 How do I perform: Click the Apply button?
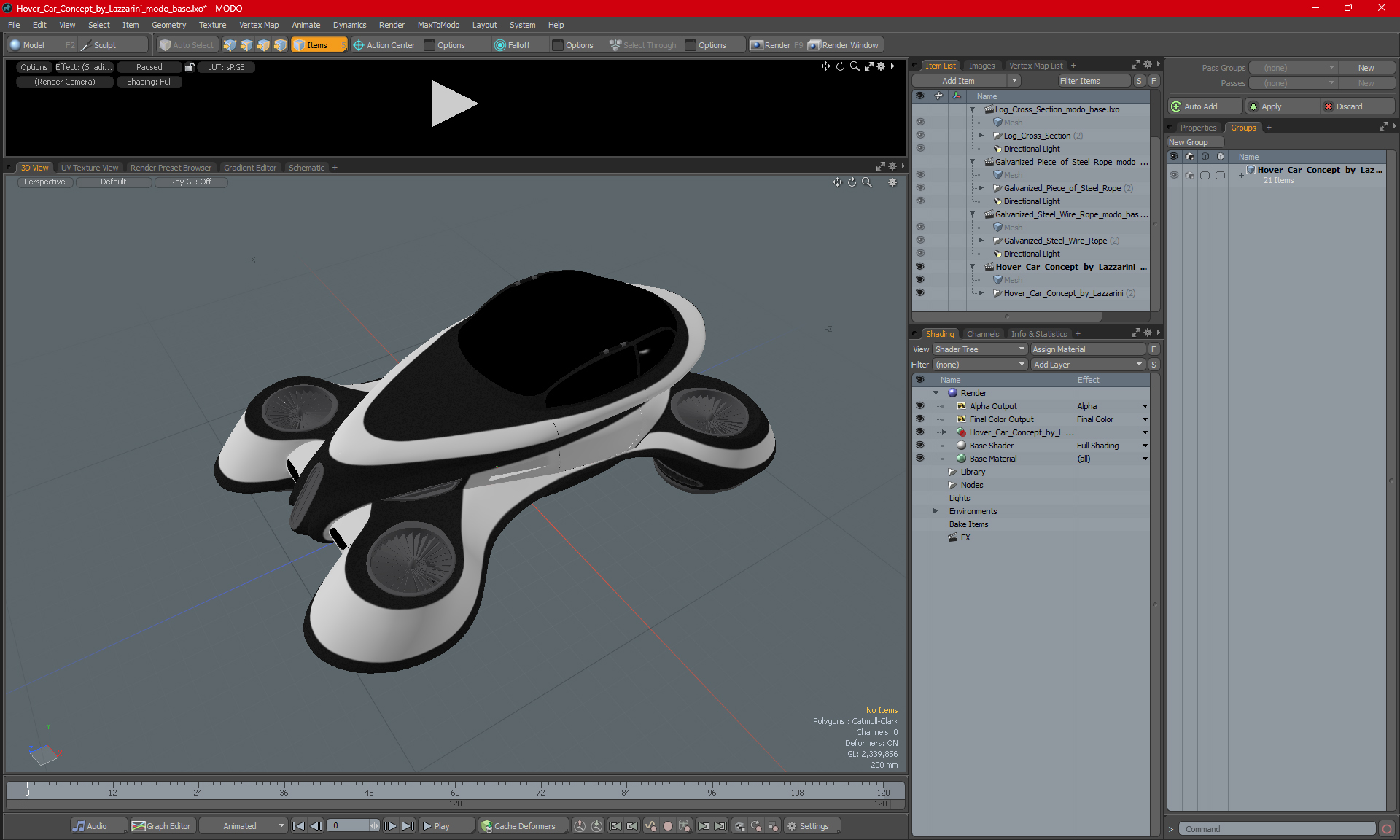tap(1283, 106)
